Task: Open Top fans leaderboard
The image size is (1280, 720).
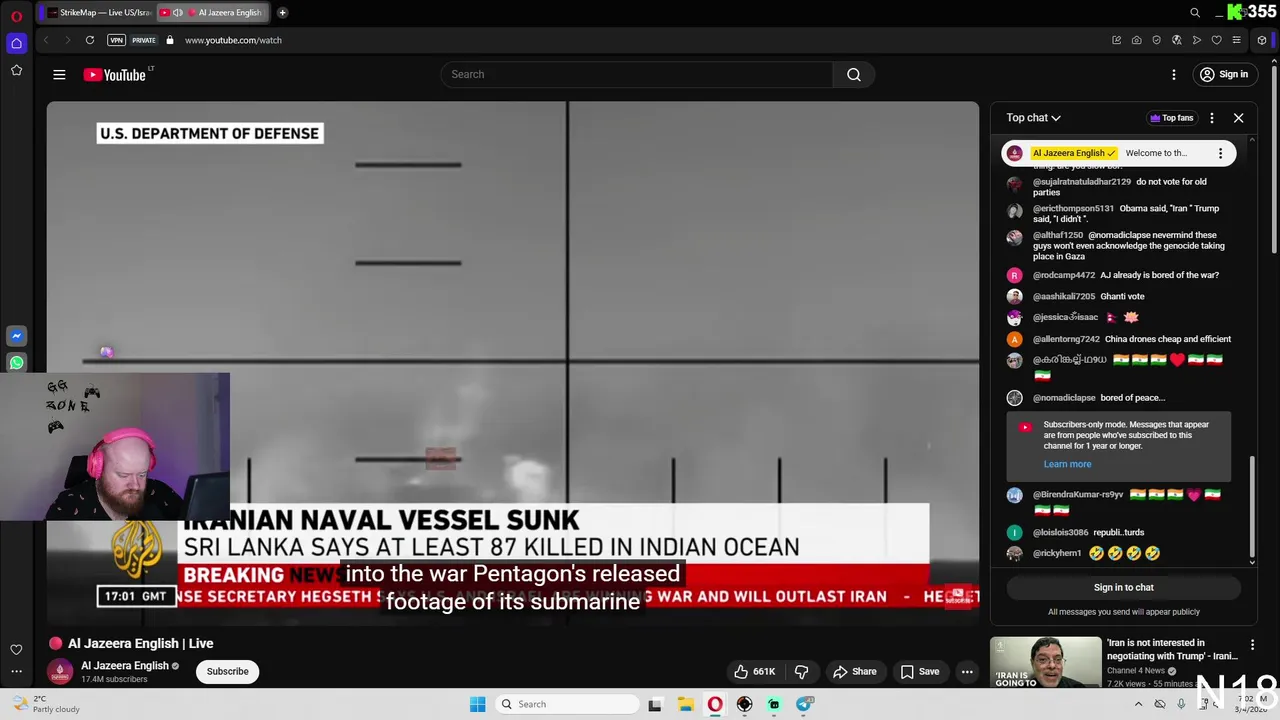Action: pos(1171,118)
